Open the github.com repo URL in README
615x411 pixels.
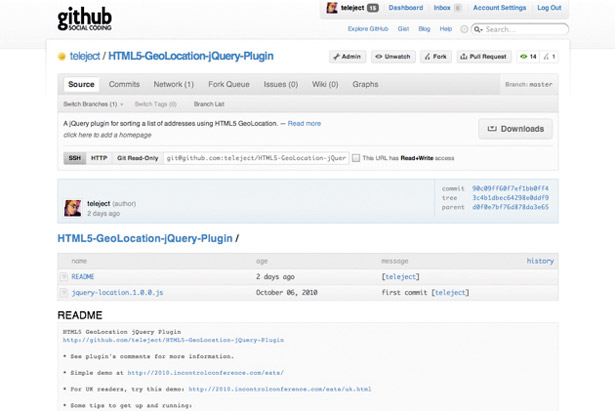click(173, 340)
